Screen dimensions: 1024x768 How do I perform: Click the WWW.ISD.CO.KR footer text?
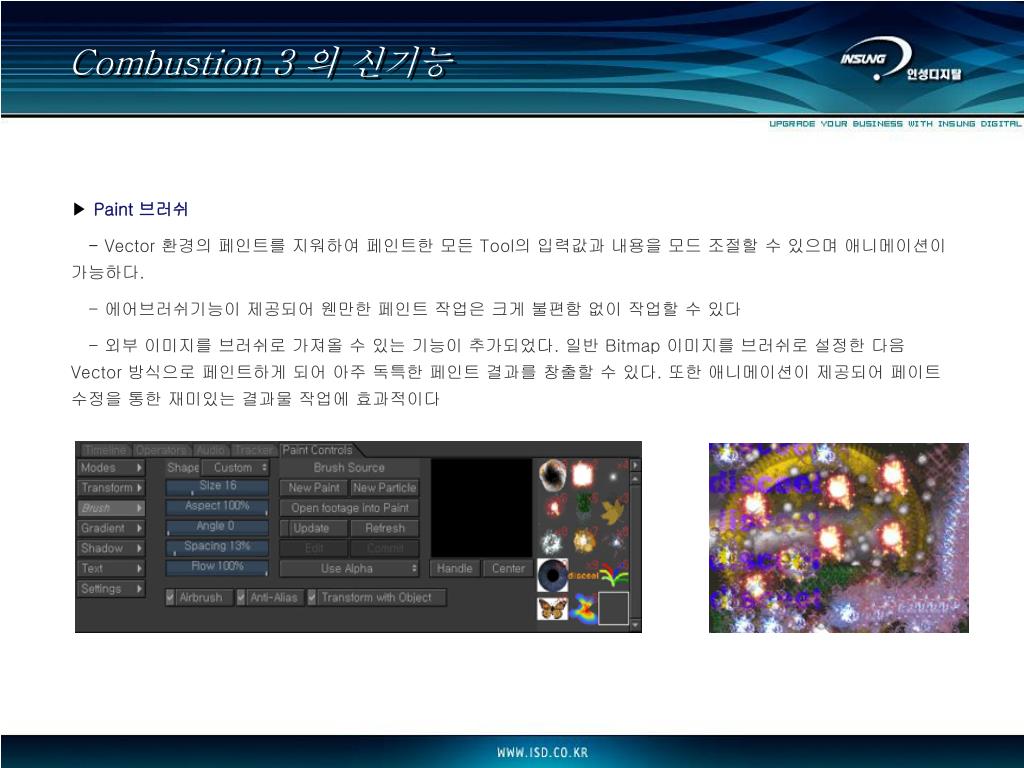click(542, 752)
